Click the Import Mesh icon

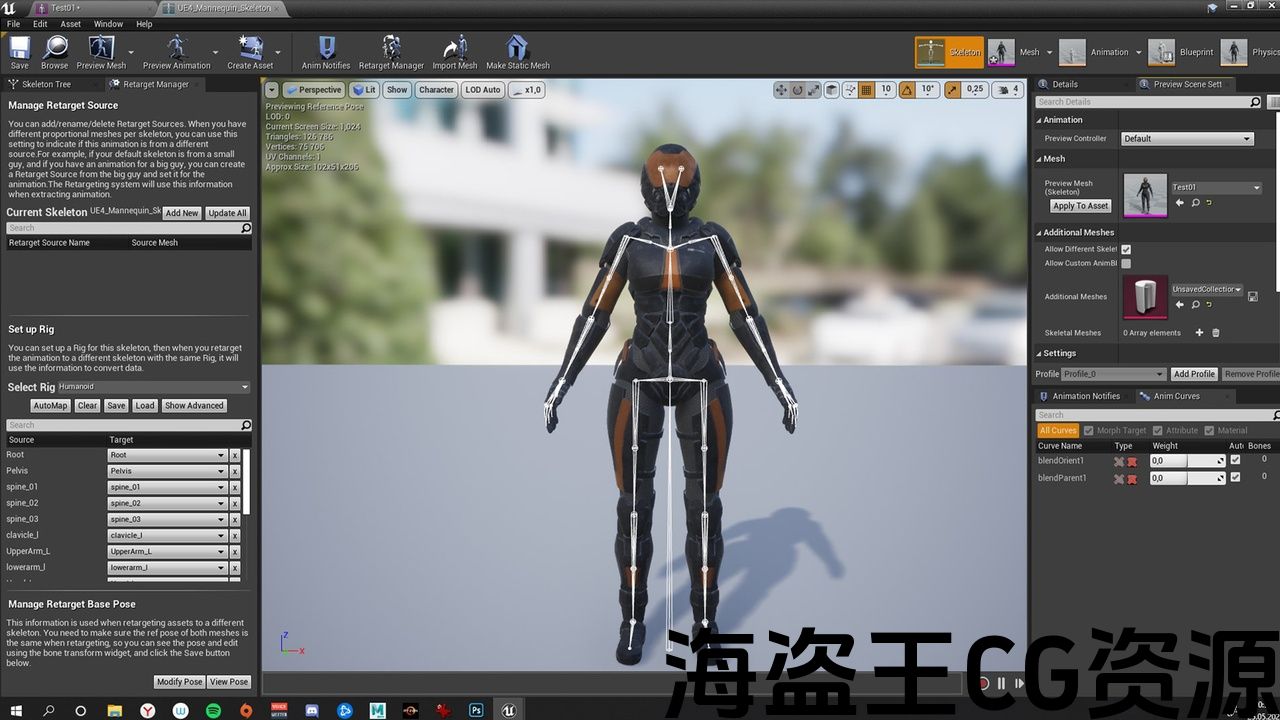455,52
